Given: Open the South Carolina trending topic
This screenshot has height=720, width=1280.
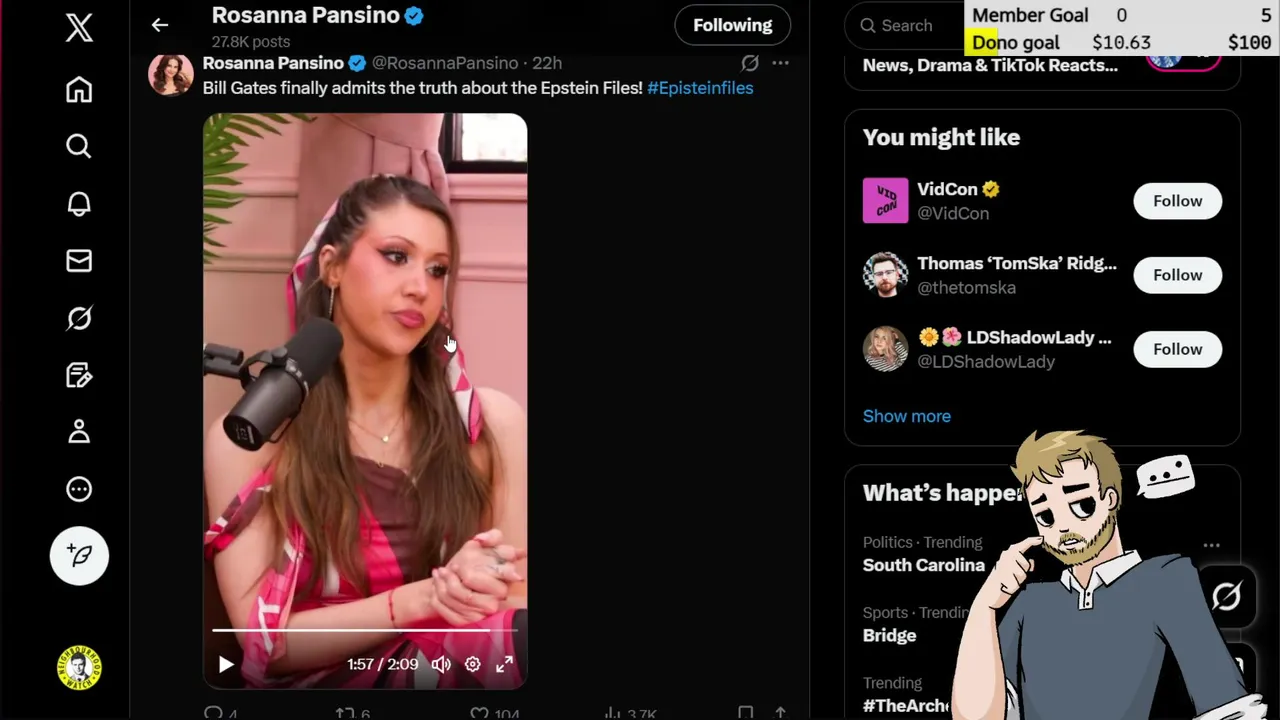Looking at the screenshot, I should (x=924, y=565).
